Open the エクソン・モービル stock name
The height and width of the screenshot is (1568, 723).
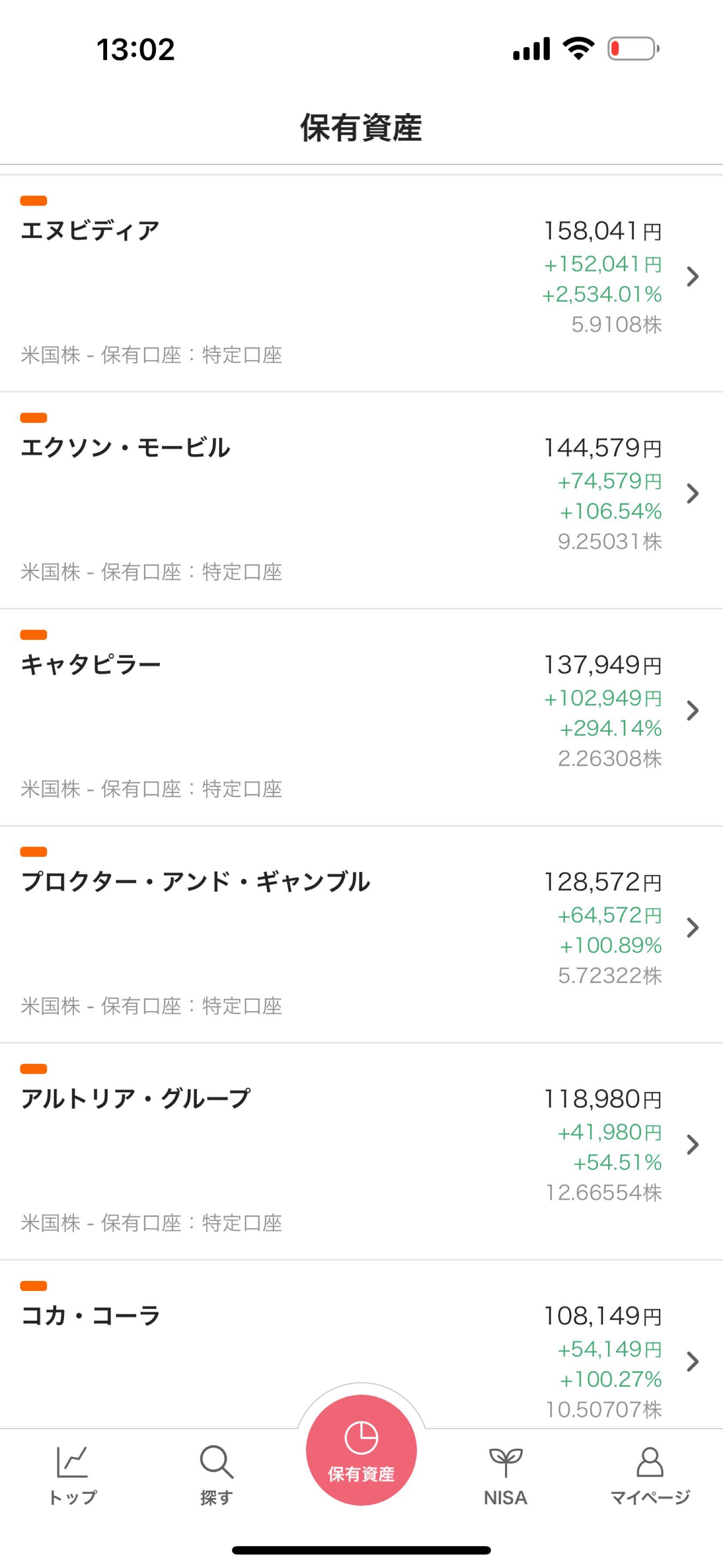coord(125,448)
